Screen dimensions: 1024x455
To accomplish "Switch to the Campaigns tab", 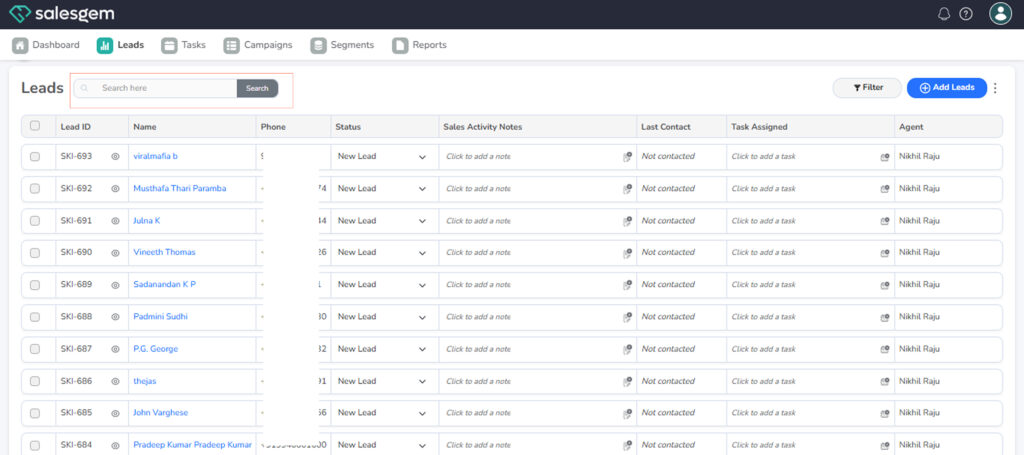I will click(258, 45).
